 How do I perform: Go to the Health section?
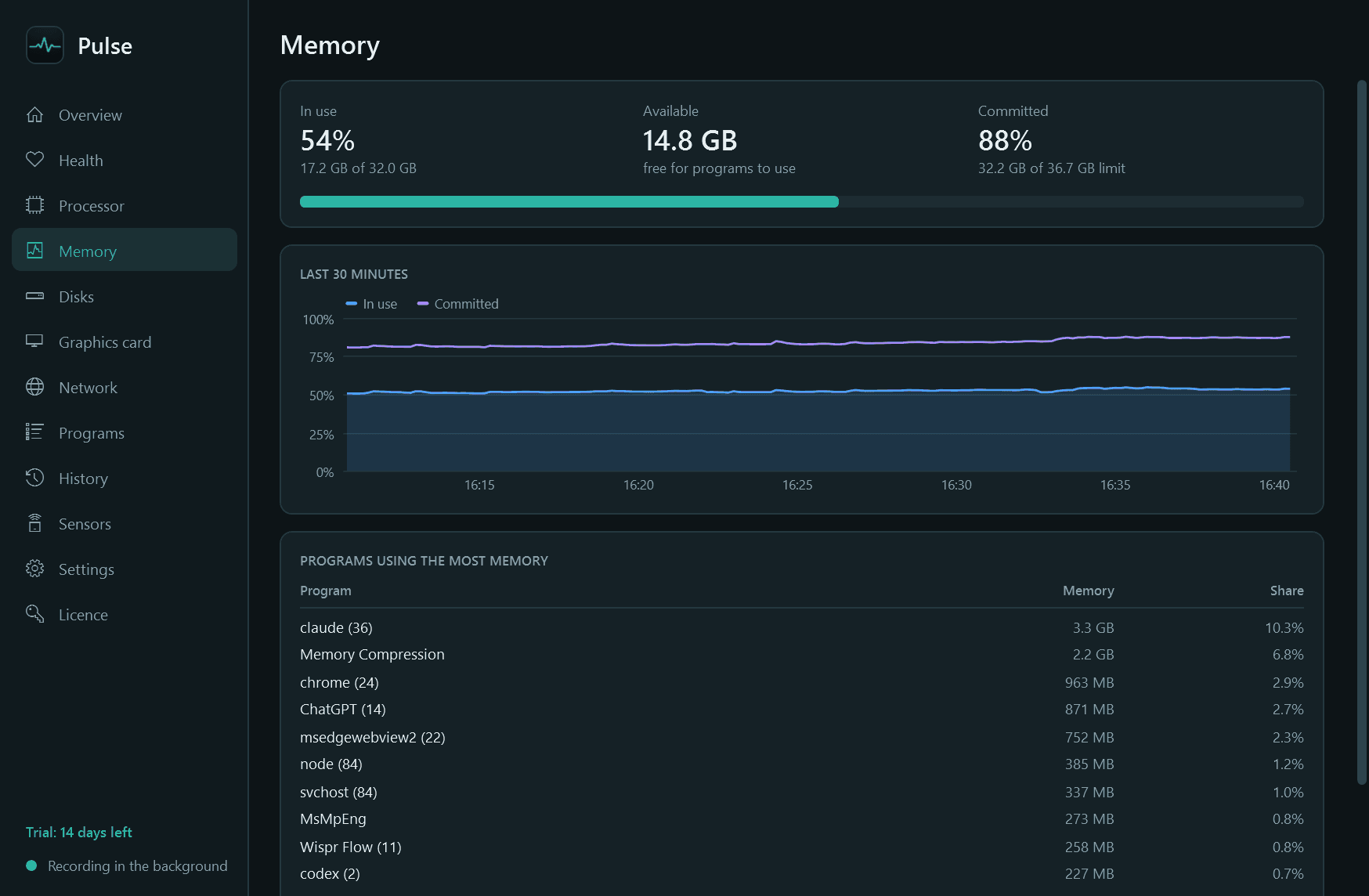coord(125,161)
